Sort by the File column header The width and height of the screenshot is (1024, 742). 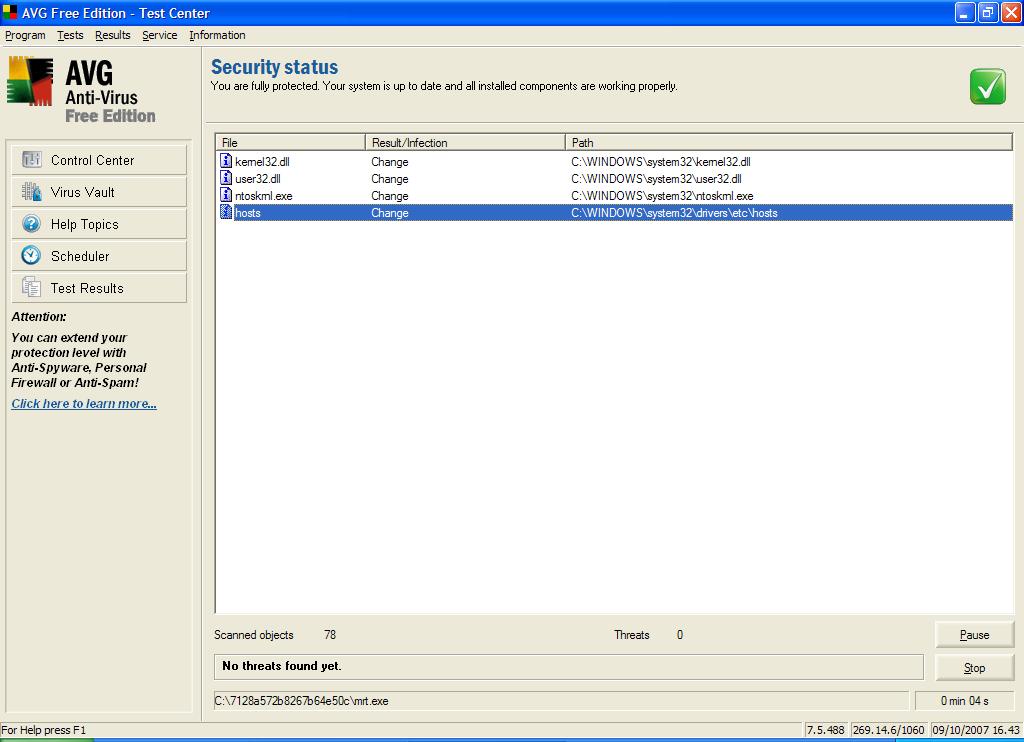coord(291,142)
